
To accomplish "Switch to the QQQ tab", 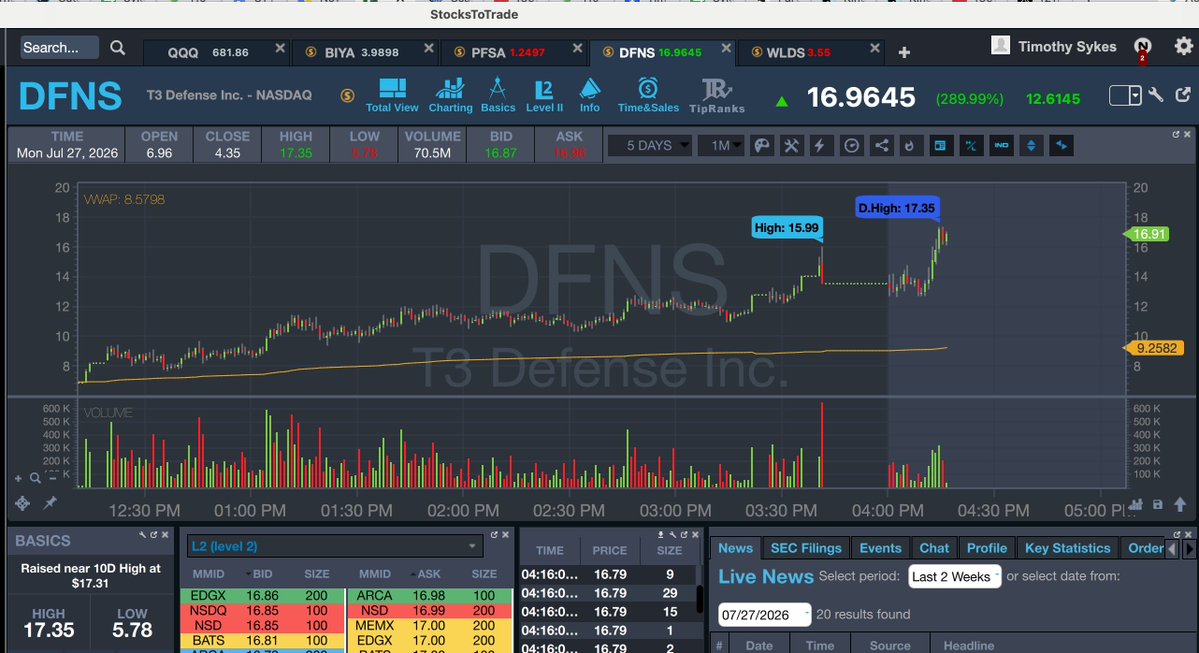I will pyautogui.click(x=208, y=52).
